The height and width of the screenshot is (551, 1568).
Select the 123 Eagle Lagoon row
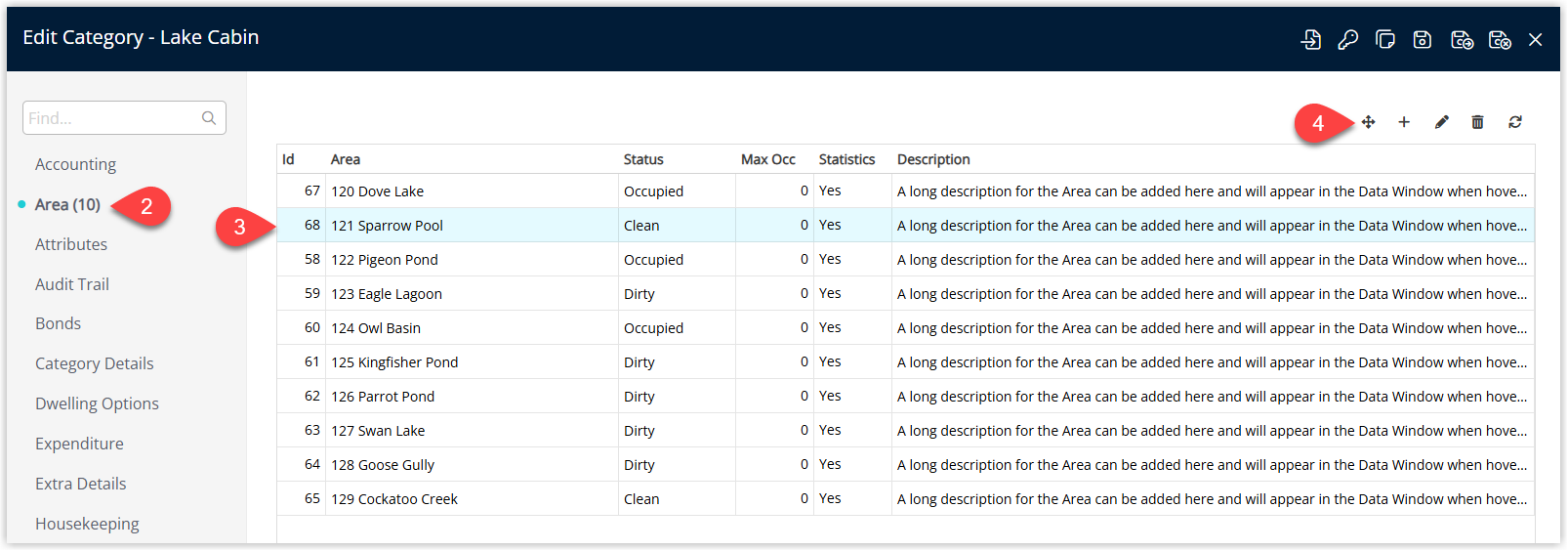tap(906, 293)
